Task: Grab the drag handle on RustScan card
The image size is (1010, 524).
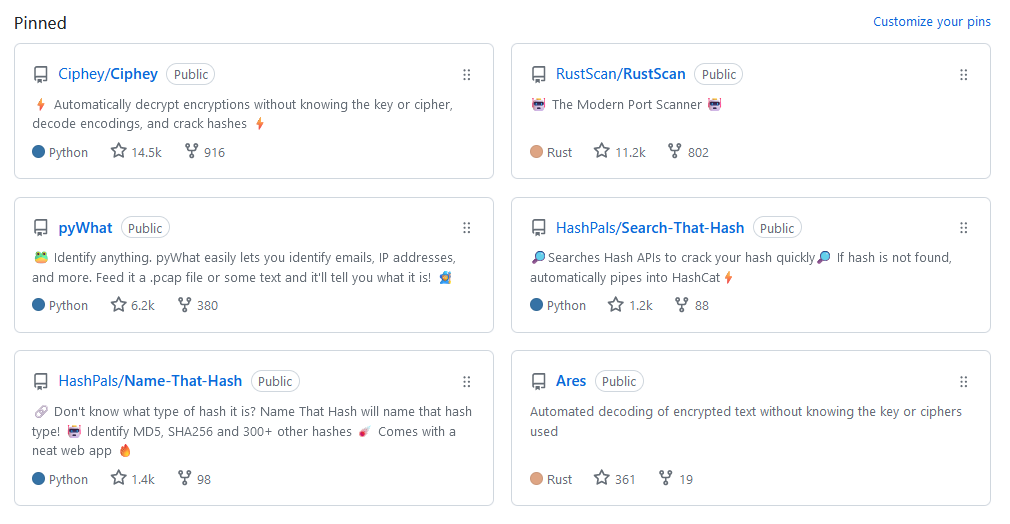Action: point(964,75)
